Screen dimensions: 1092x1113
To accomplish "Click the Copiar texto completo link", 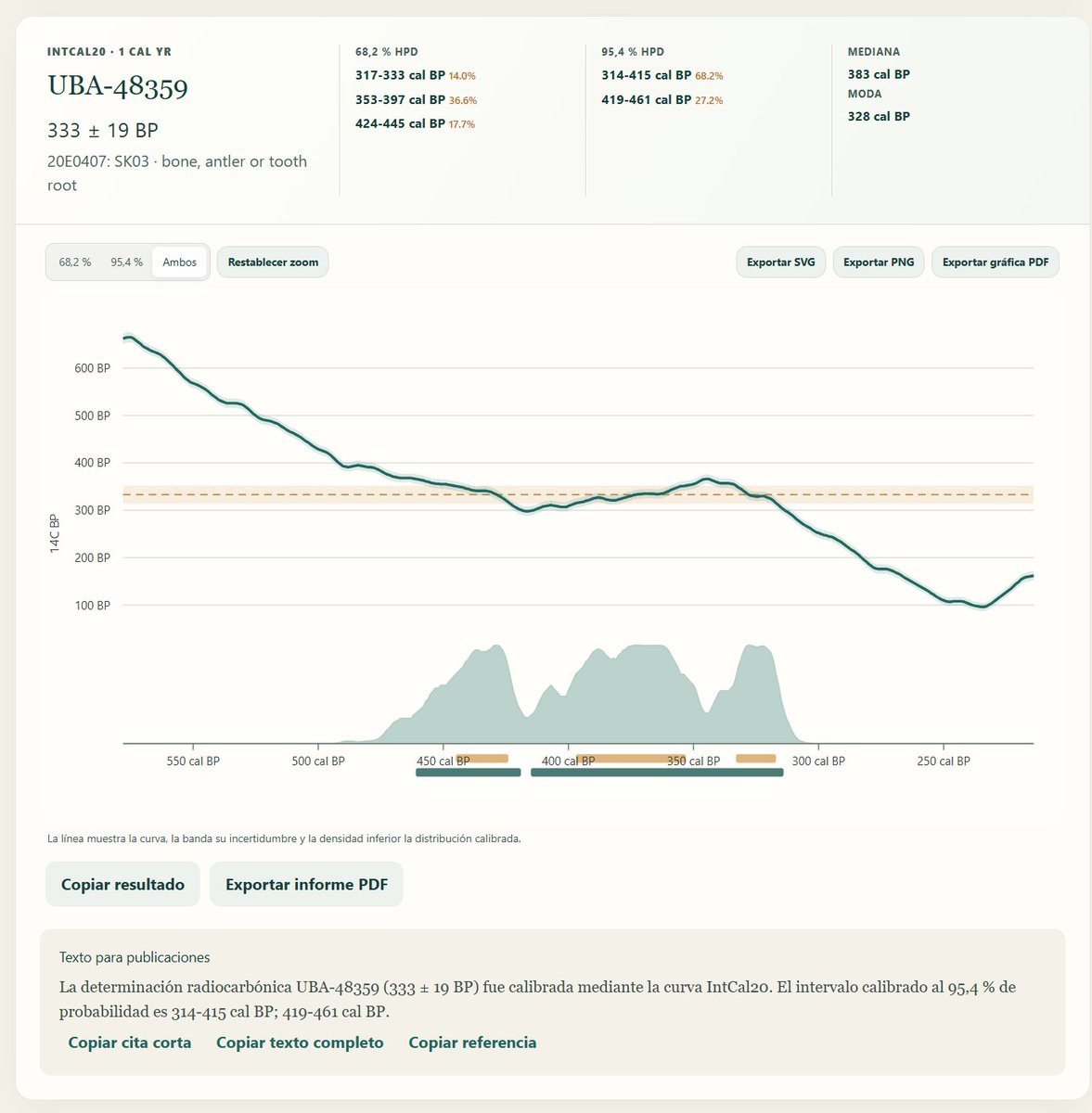I will [x=300, y=1043].
